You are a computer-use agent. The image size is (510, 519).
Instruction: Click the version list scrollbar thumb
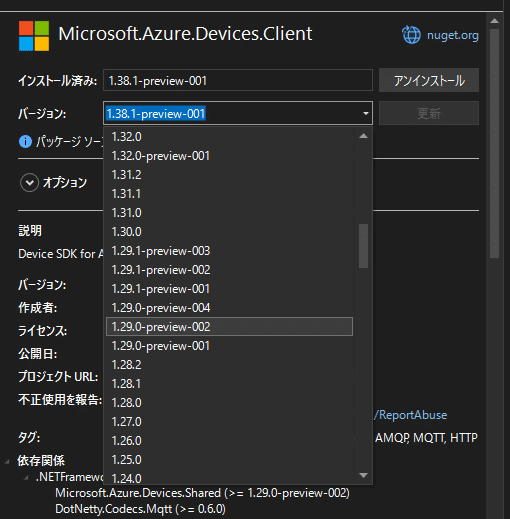click(363, 246)
